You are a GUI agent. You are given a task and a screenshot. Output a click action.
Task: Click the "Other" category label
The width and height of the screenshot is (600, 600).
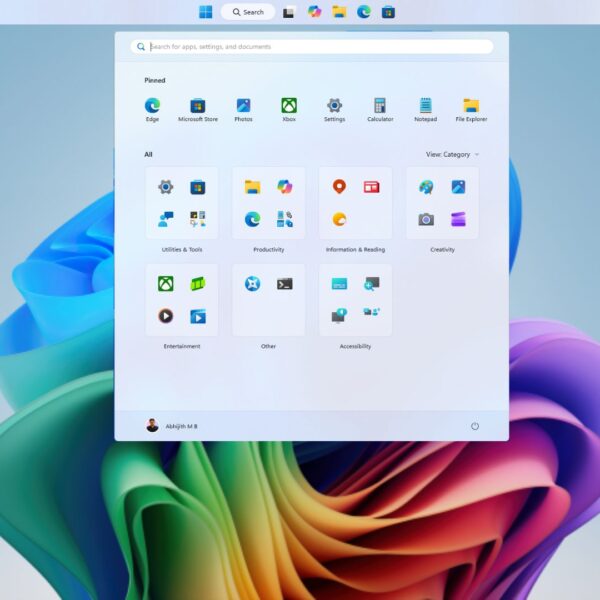click(268, 346)
